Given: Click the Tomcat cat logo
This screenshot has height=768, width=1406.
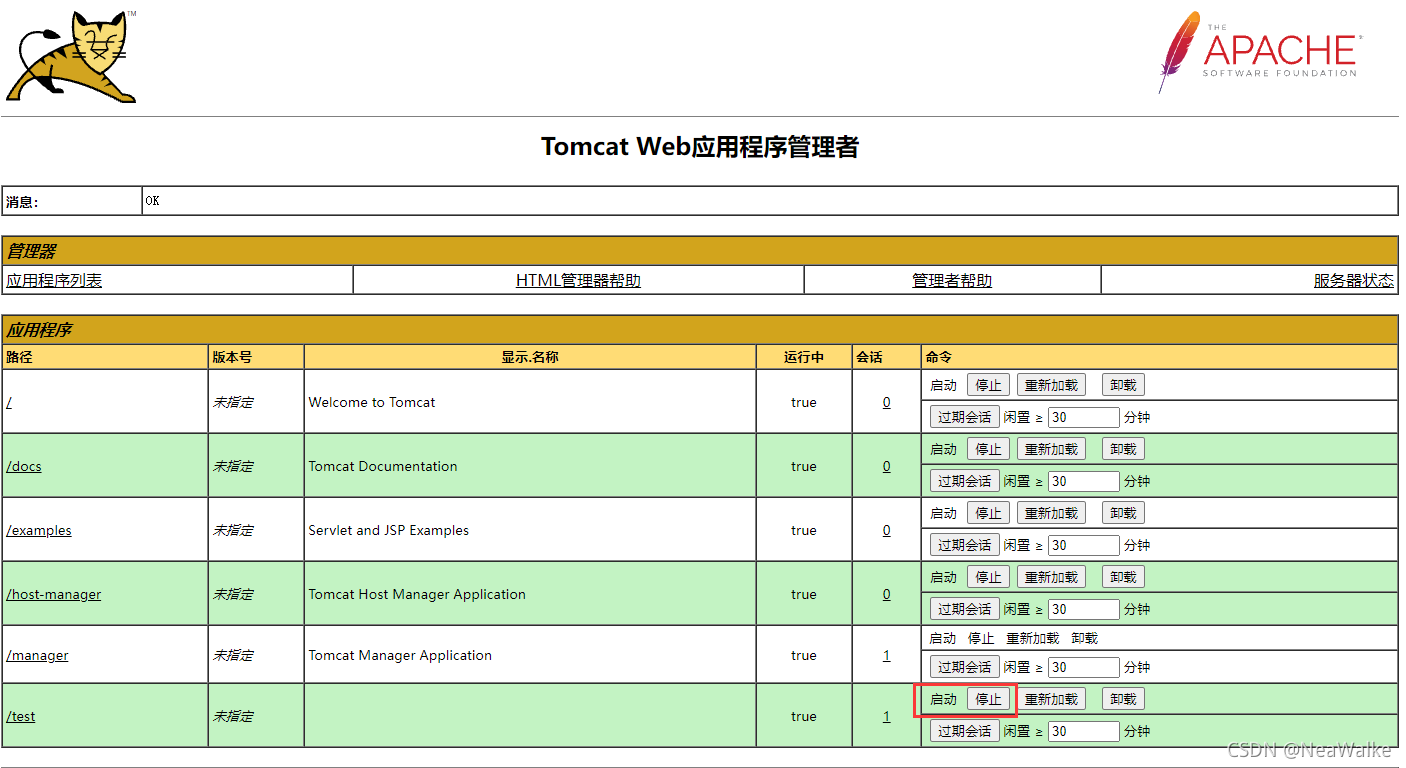Looking at the screenshot, I should (x=72, y=57).
